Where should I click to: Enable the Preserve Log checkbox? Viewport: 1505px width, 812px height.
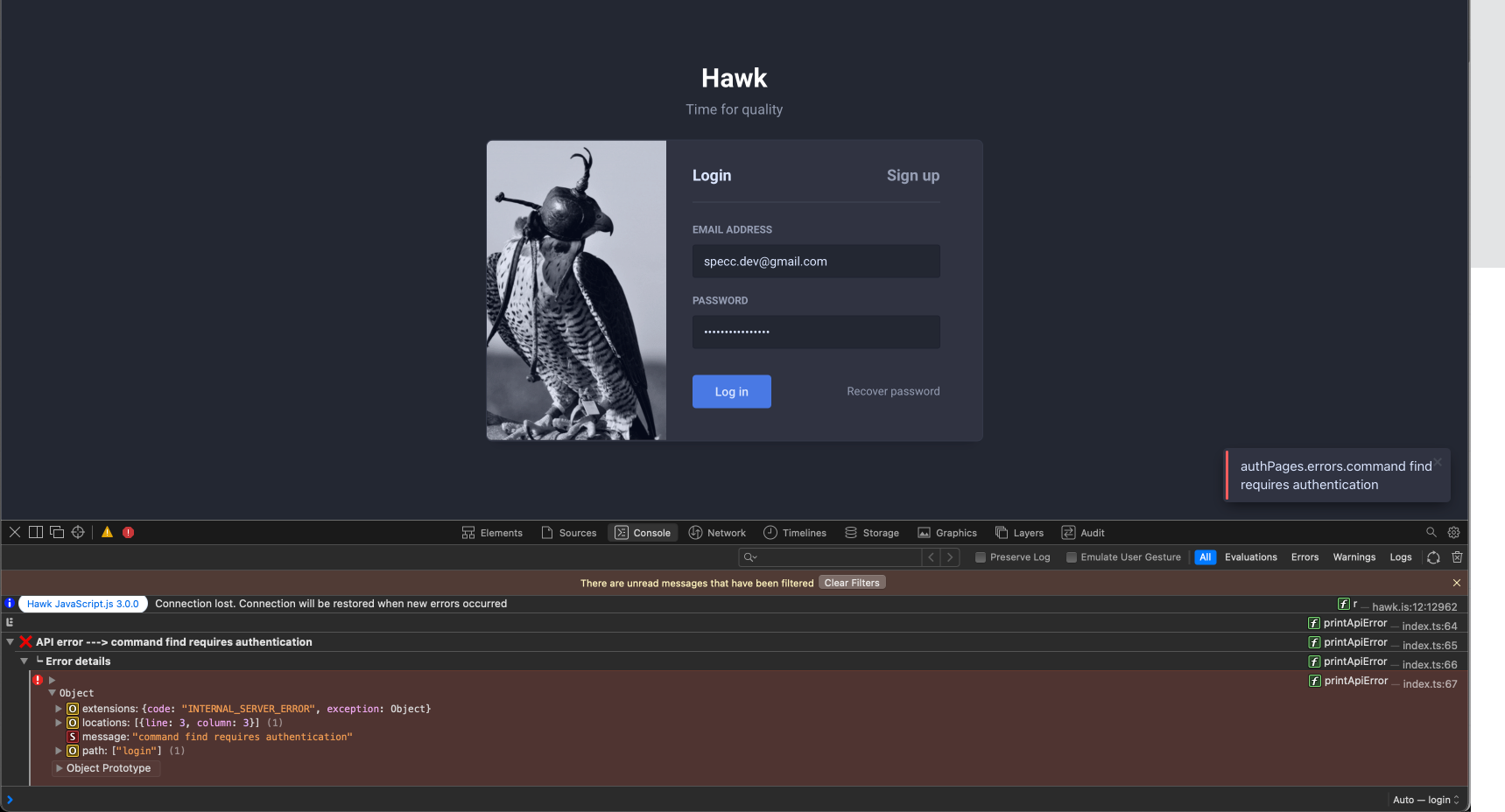[982, 557]
